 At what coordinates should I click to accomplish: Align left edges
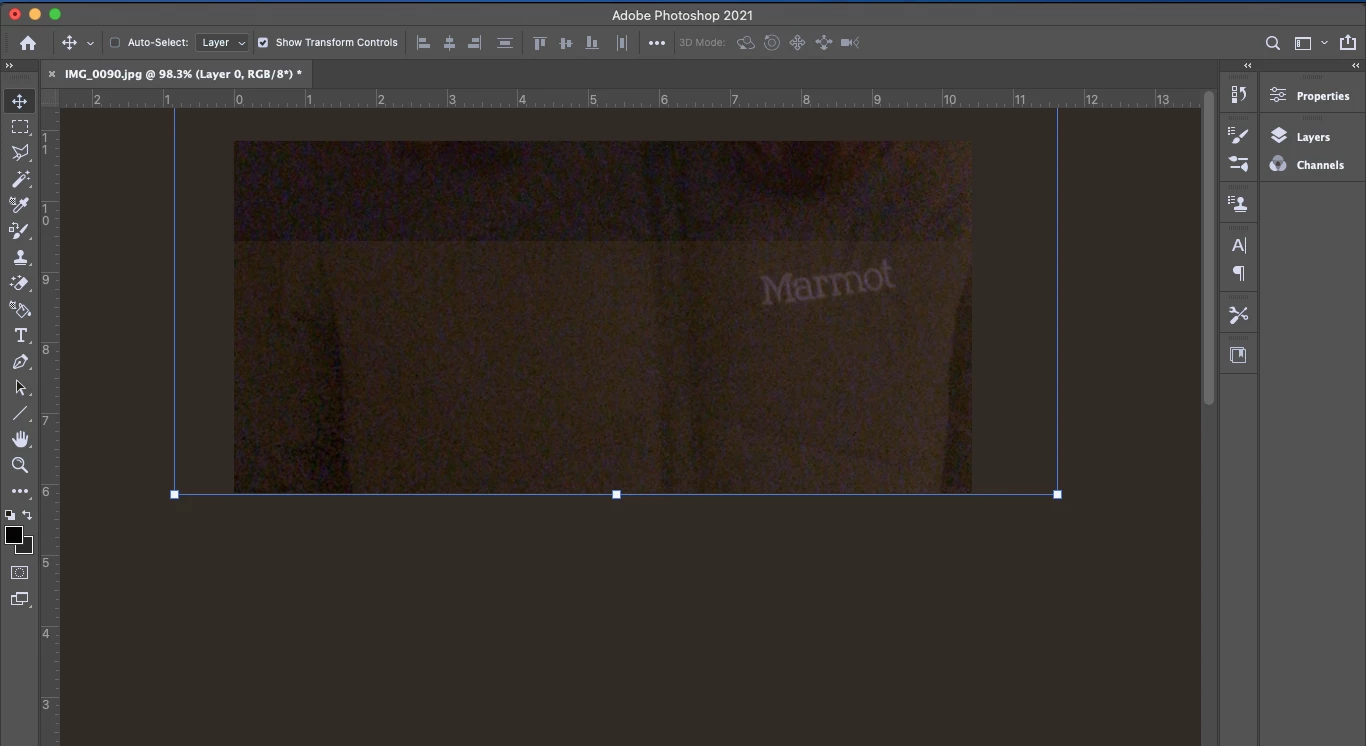tap(423, 43)
